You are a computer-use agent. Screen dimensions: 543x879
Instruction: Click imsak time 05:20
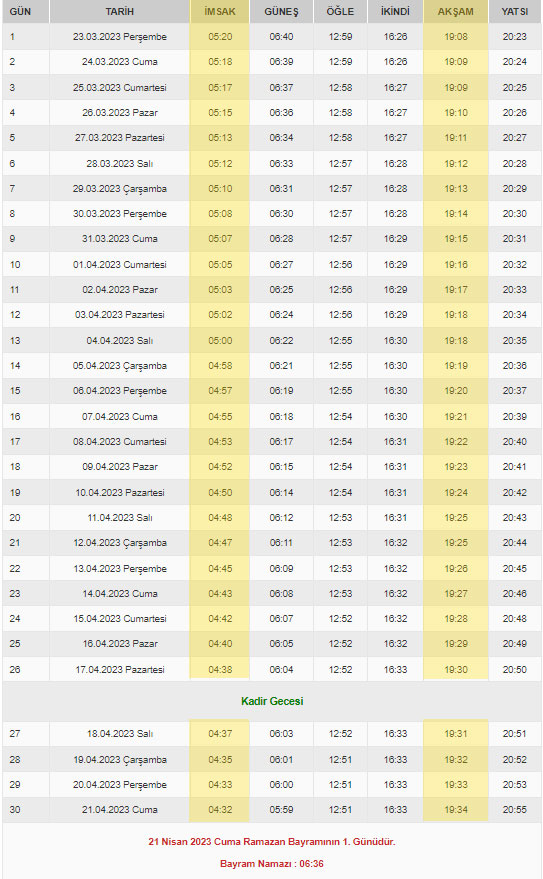(x=220, y=37)
